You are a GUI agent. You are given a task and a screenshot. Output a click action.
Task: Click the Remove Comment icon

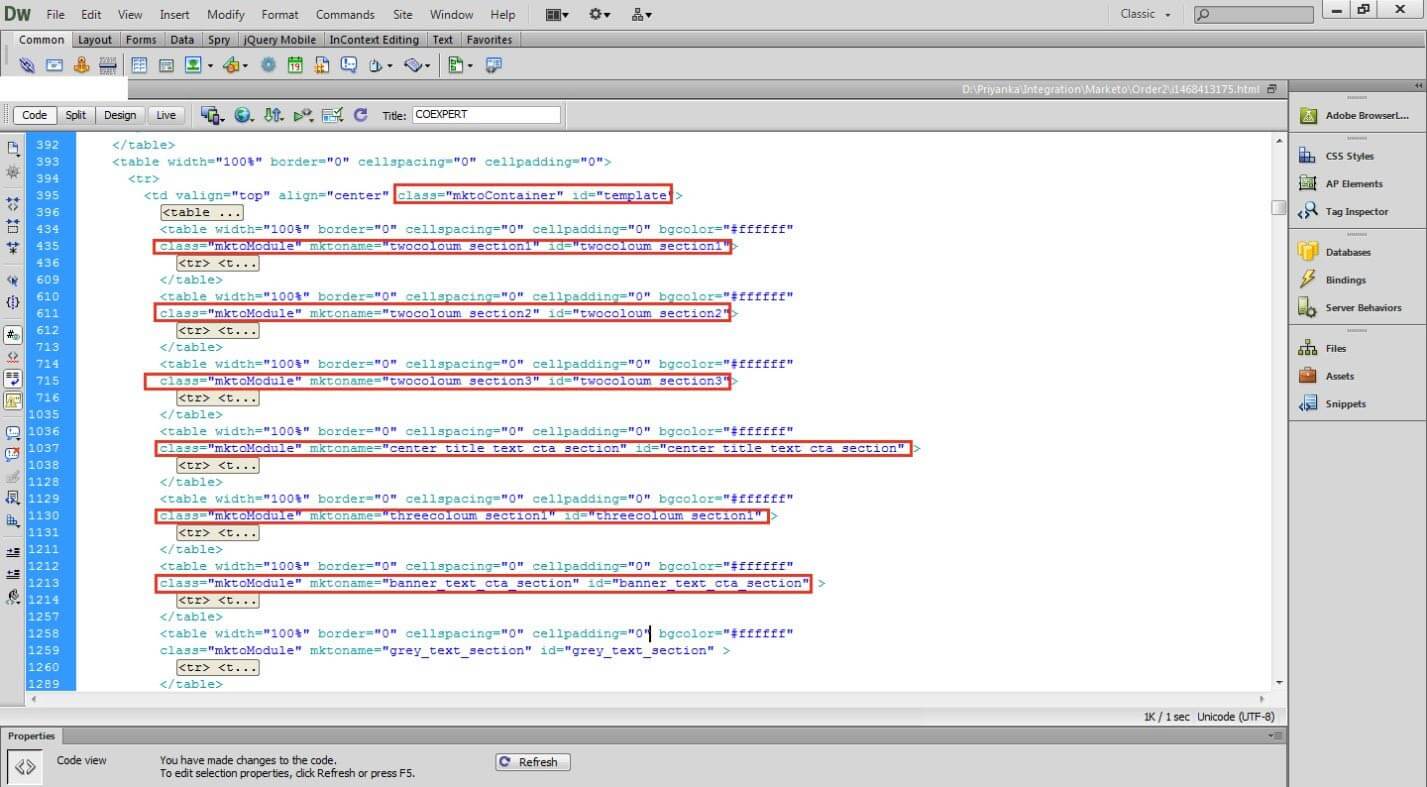coord(13,455)
